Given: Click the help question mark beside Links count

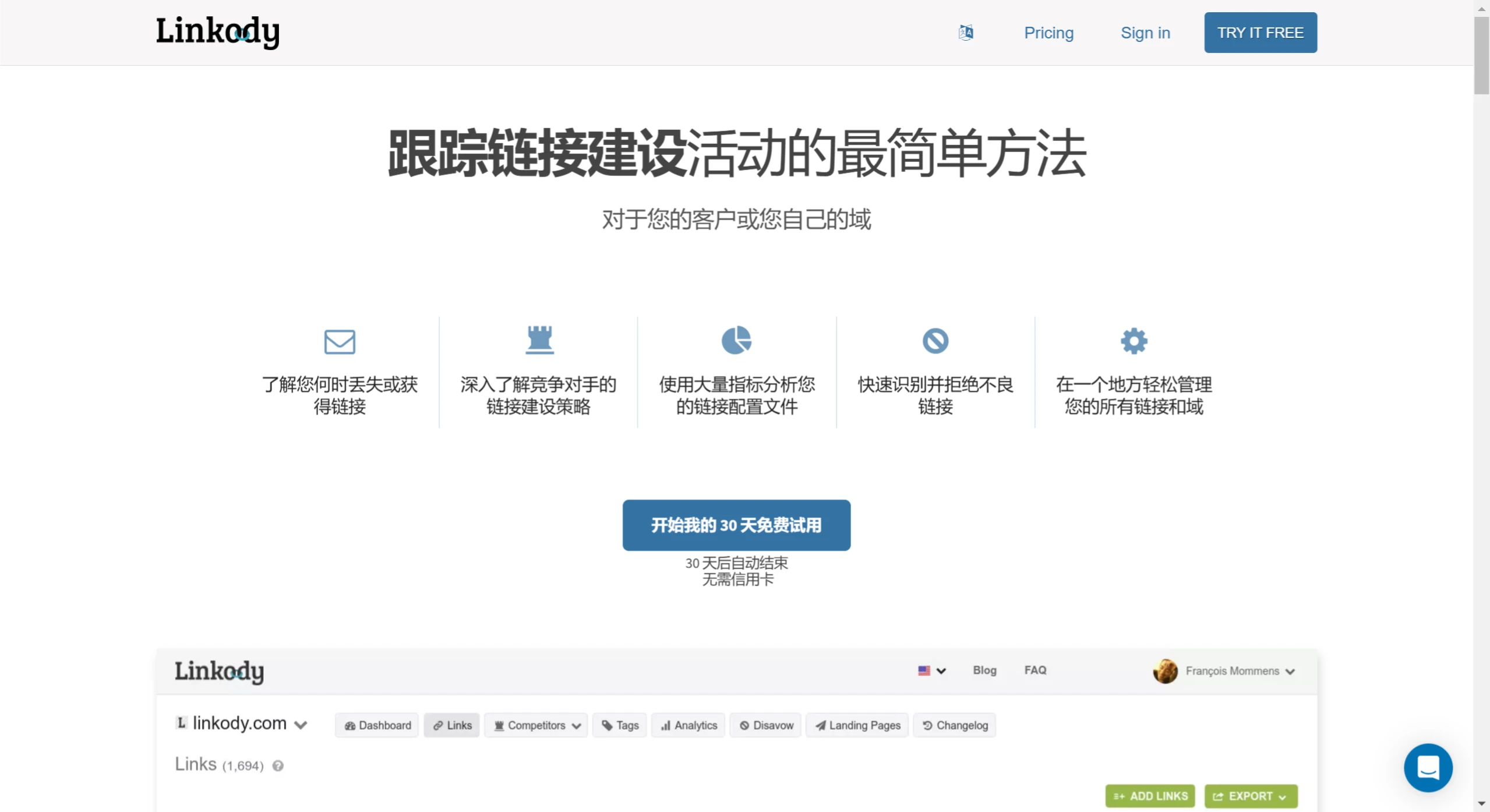Looking at the screenshot, I should click(278, 765).
